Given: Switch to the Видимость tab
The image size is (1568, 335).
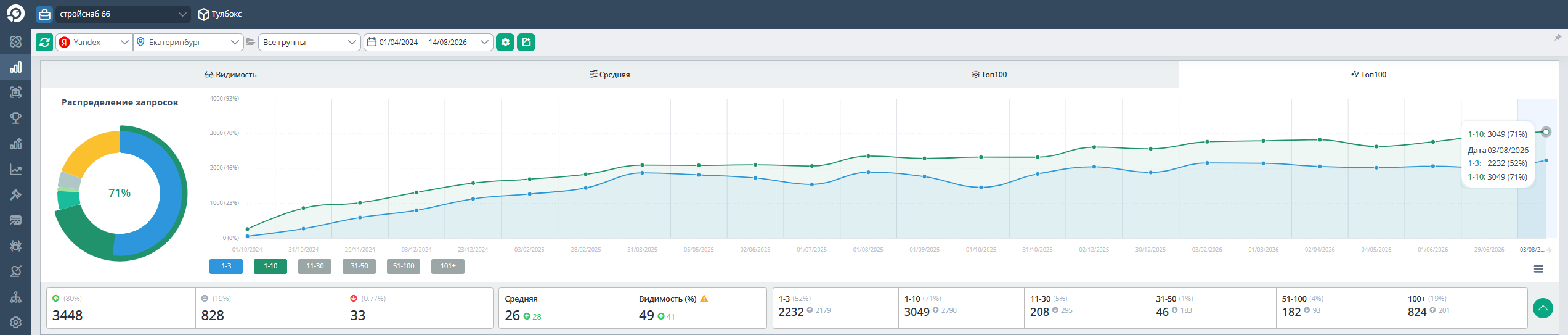Looking at the screenshot, I should coord(230,75).
